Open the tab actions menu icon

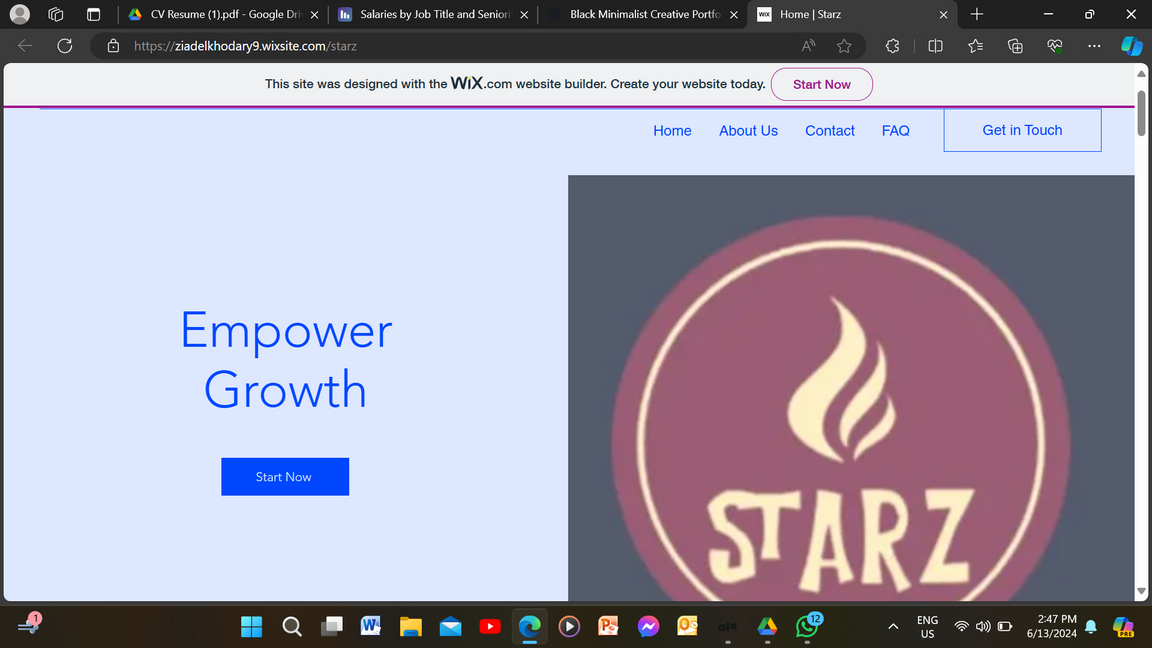56,14
